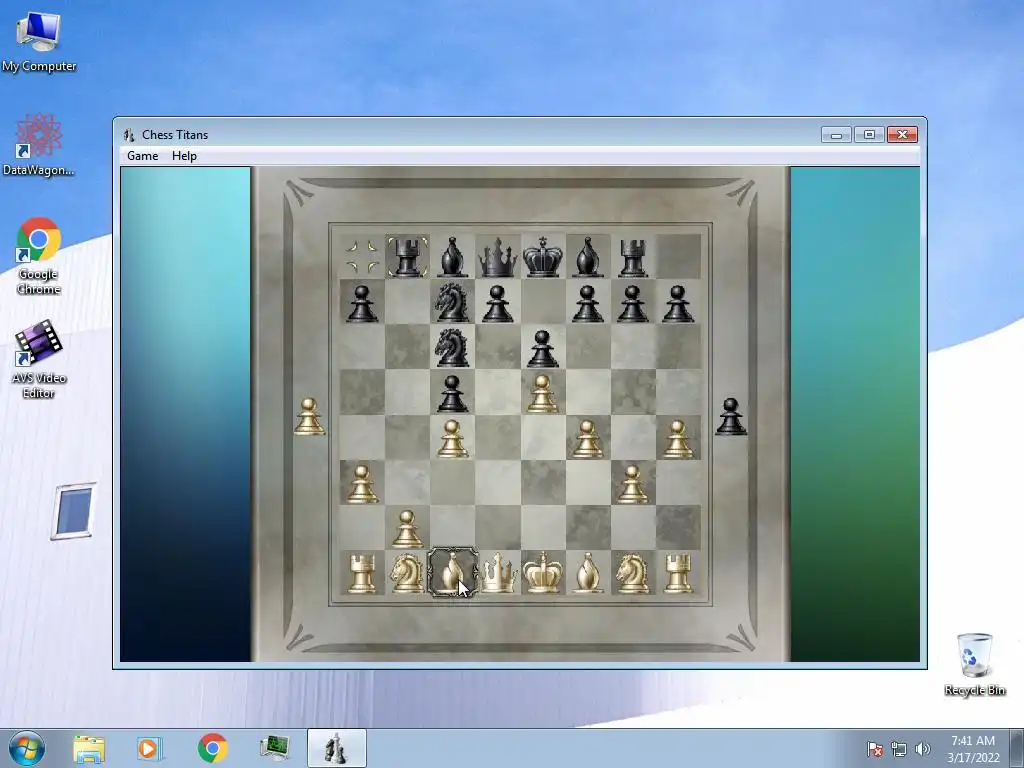Select the white king
The width and height of the screenshot is (1024, 768).
click(543, 572)
